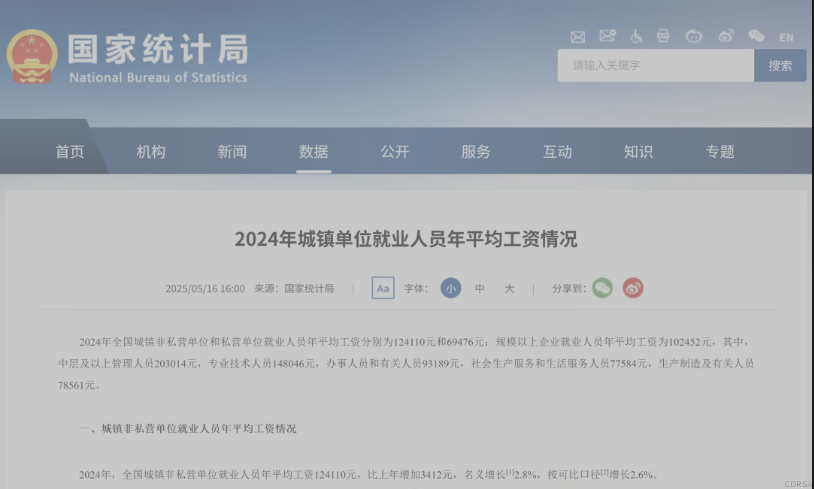Open the 公开 navigation item
Screen dimensions: 814x489
[395, 152]
